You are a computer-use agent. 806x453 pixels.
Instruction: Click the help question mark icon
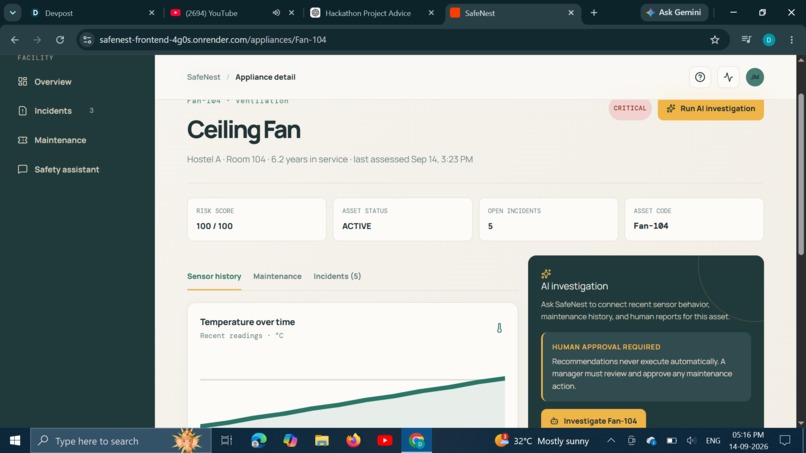(x=700, y=77)
